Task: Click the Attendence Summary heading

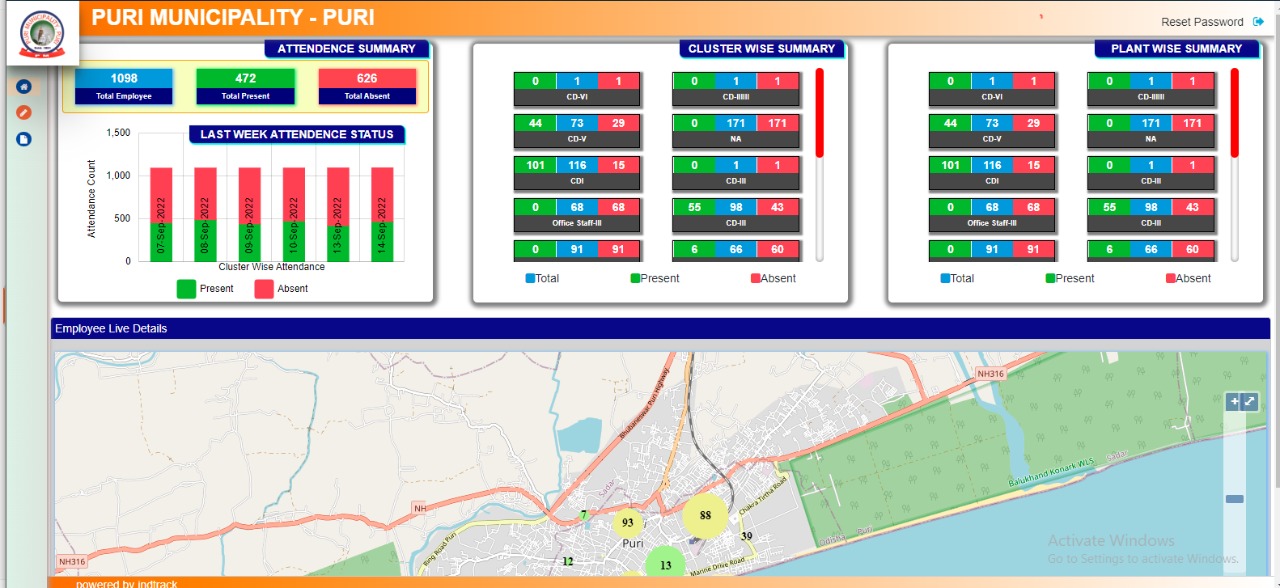Action: point(346,48)
